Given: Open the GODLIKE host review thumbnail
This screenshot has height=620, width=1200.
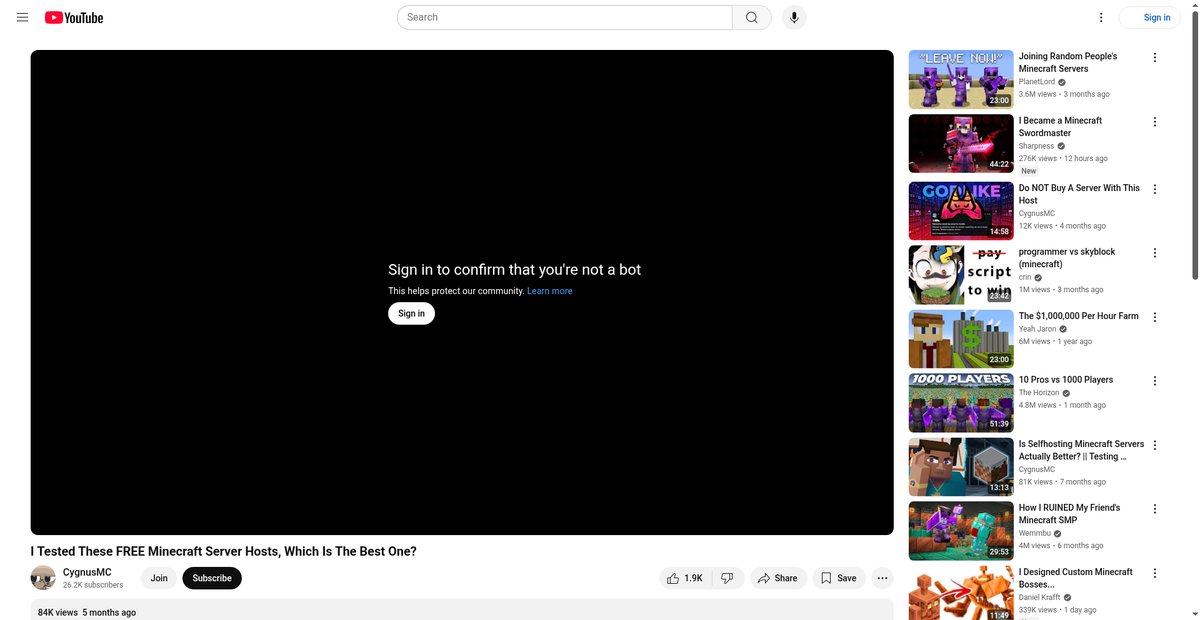Looking at the screenshot, I should [961, 210].
